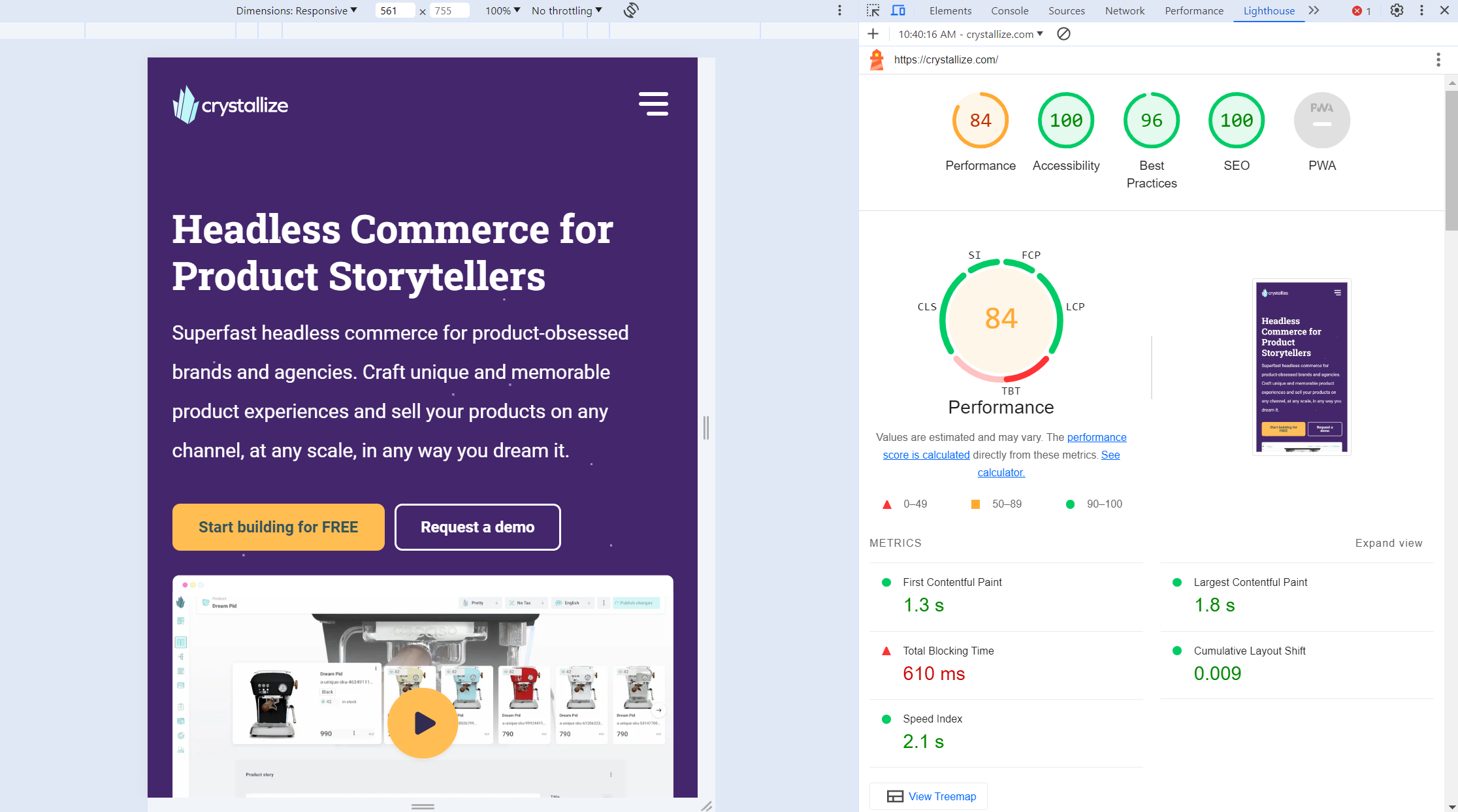The width and height of the screenshot is (1458, 812).
Task: Click new Lighthouse report plus icon
Action: [873, 34]
